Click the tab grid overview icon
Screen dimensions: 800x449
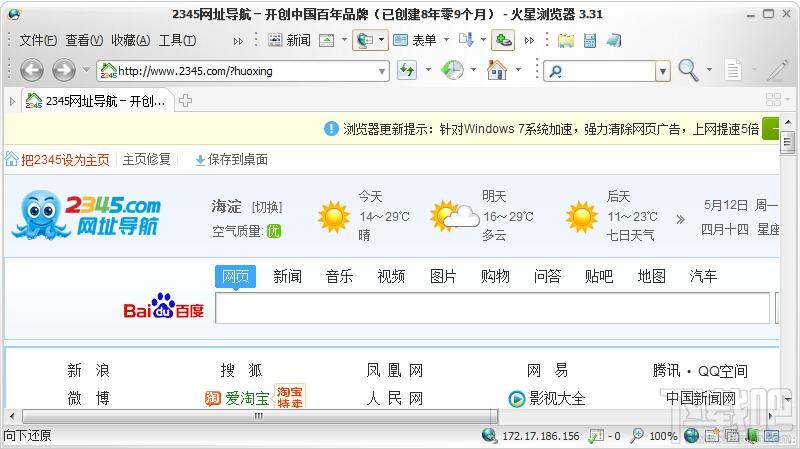pos(773,99)
